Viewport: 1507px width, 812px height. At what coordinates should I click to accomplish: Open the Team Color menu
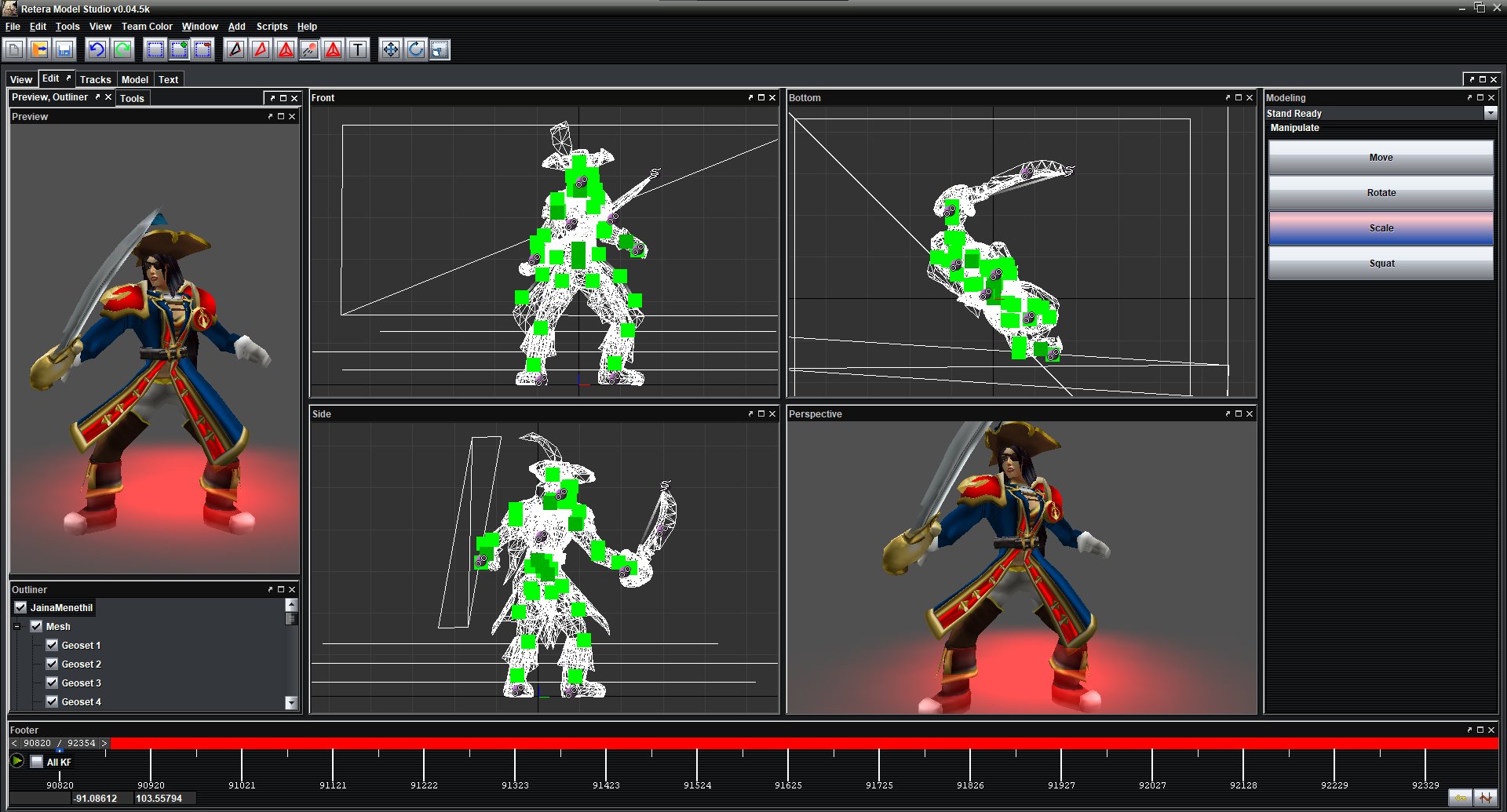(x=147, y=27)
